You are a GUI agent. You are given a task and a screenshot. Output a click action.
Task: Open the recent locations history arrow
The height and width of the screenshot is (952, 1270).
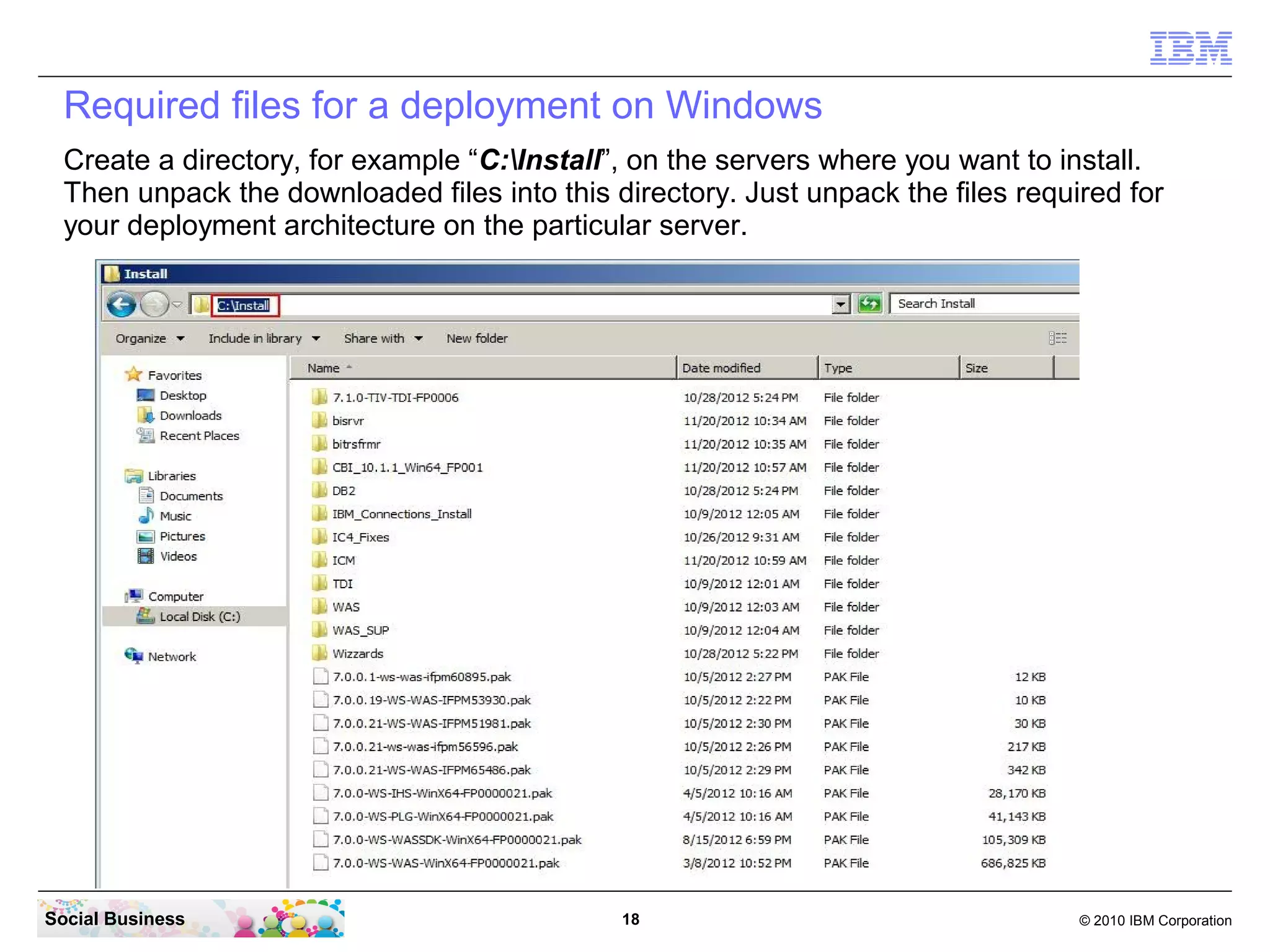coord(177,304)
